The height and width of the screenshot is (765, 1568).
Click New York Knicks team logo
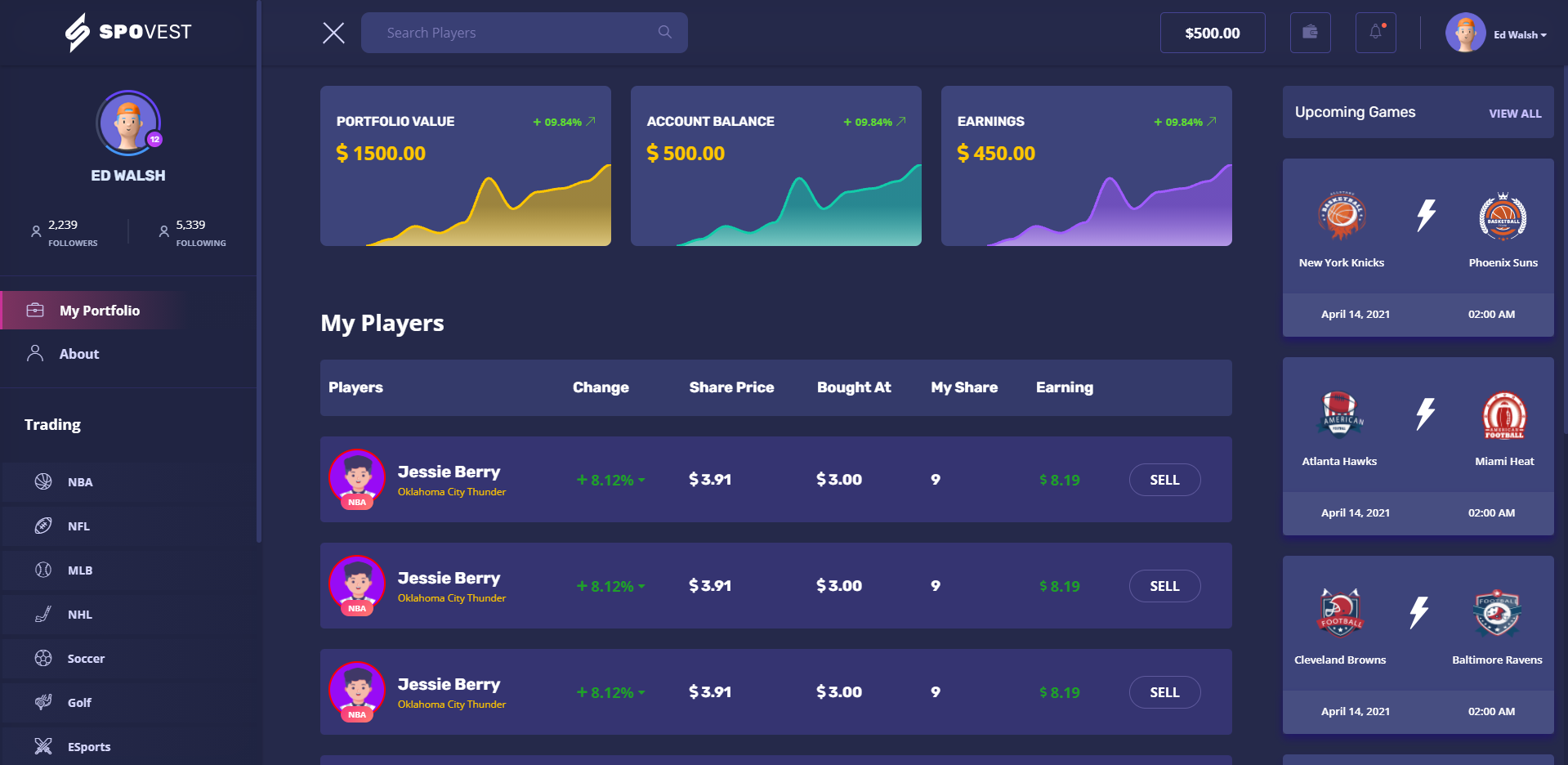1342,216
